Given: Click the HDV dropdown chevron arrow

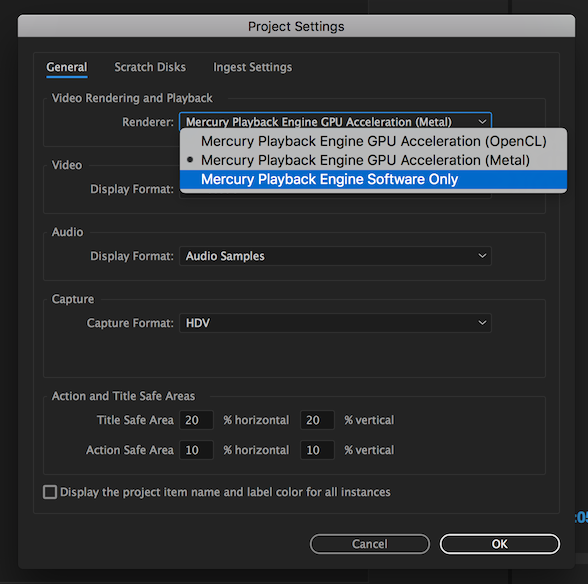Looking at the screenshot, I should tap(482, 323).
